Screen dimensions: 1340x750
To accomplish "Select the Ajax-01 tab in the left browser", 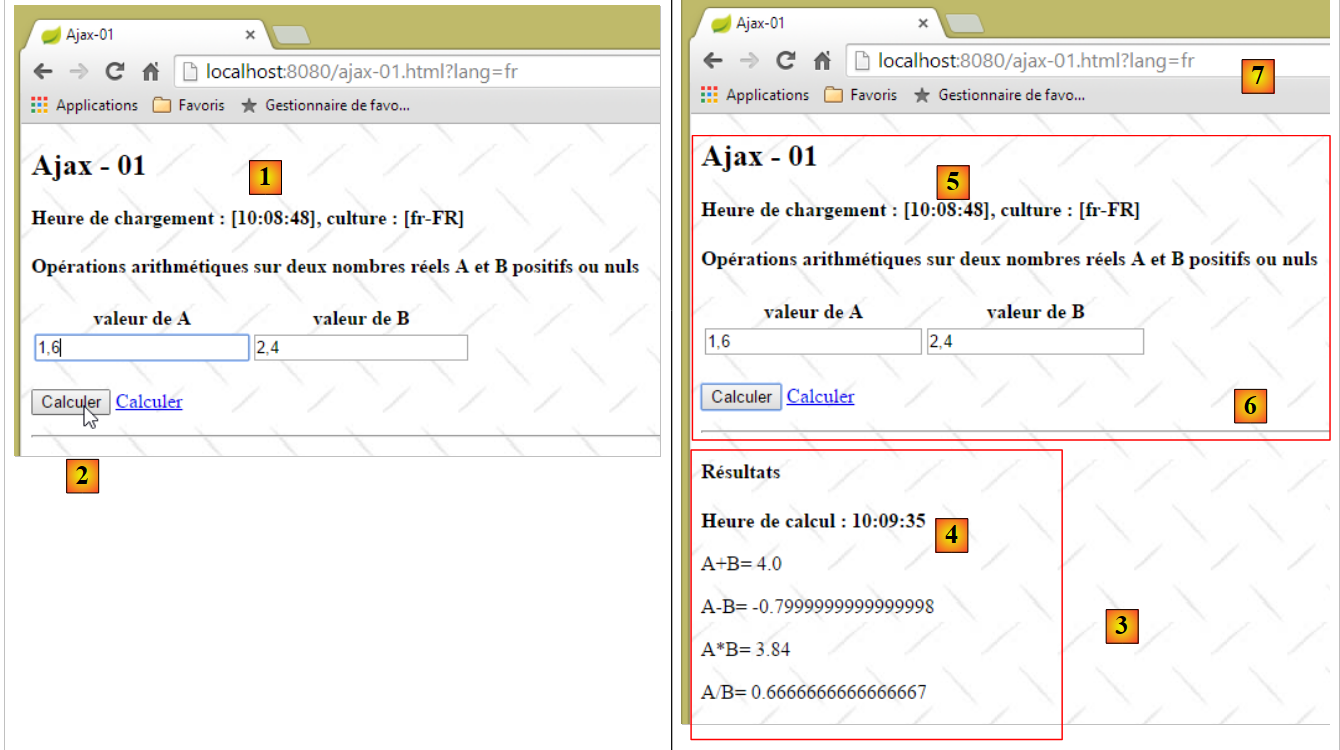I will (140, 35).
